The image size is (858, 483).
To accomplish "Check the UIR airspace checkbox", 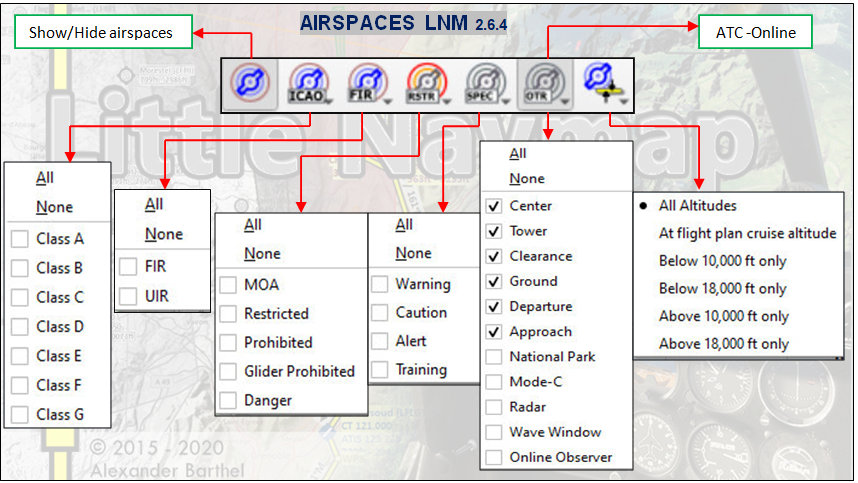I will [x=128, y=296].
